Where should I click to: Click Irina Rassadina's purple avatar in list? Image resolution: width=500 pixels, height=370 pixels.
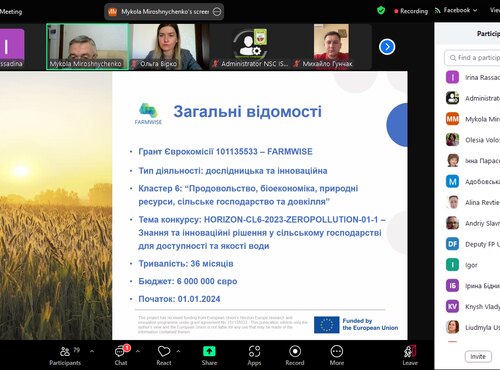pos(452,77)
